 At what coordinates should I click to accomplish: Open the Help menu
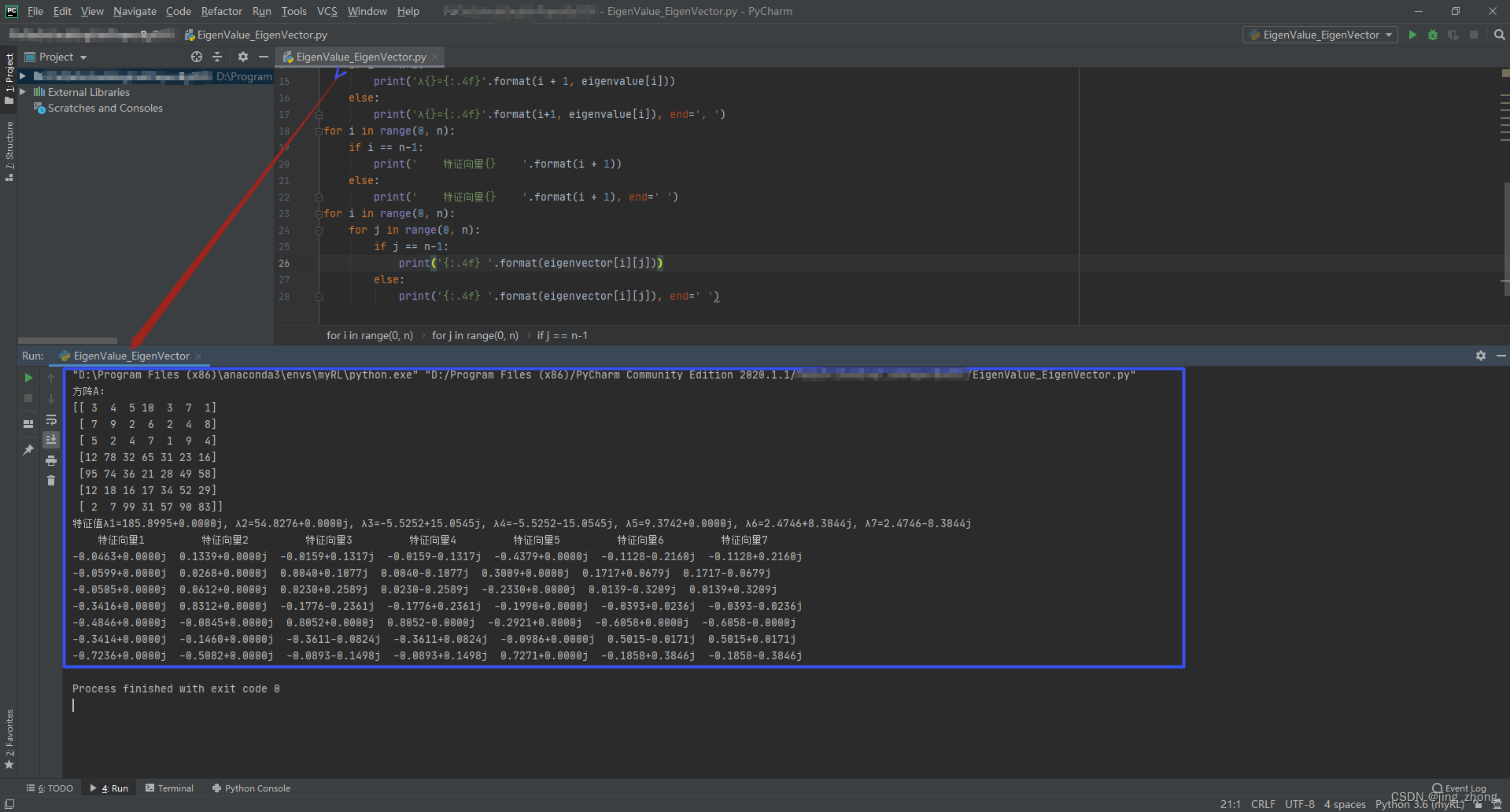408,11
